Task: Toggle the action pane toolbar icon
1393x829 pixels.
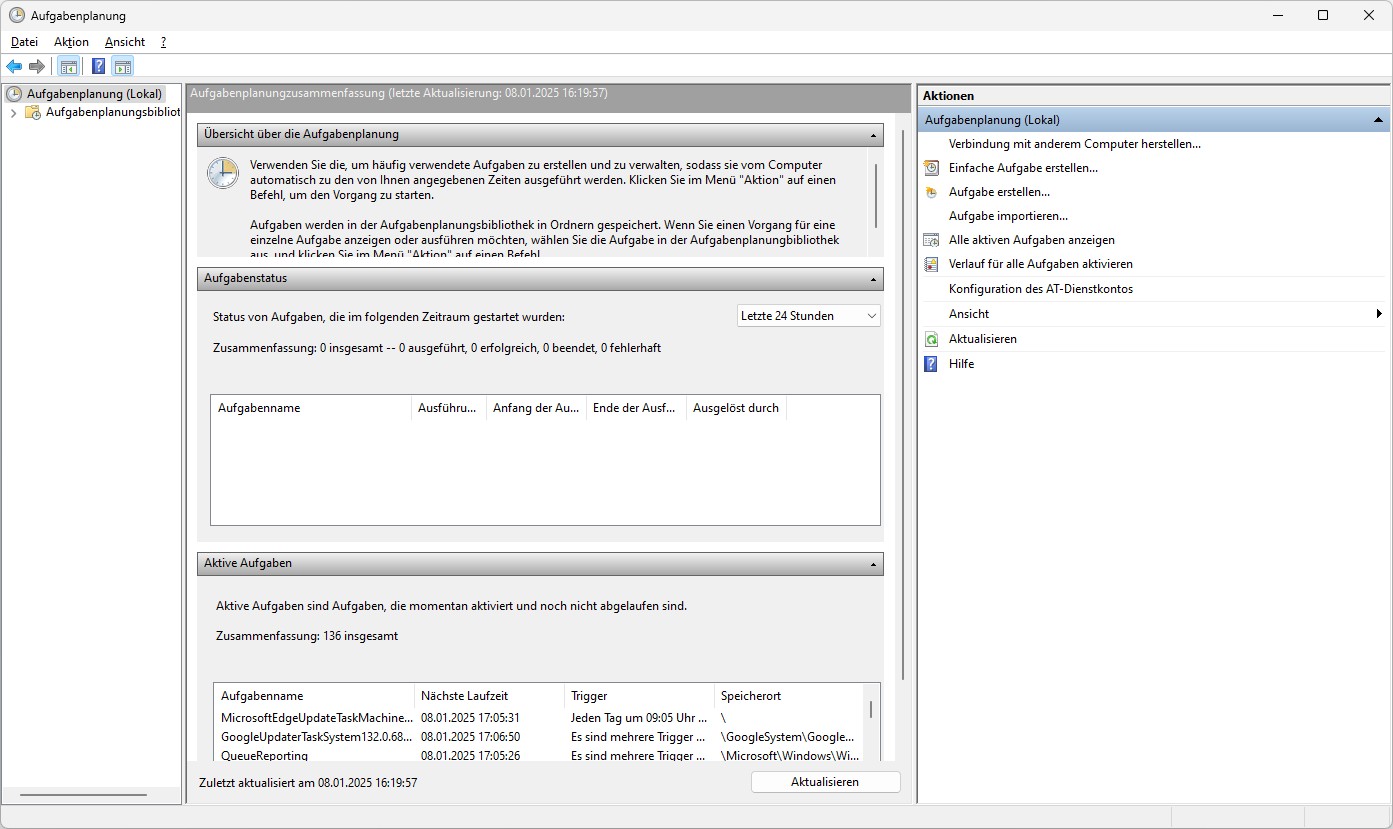Action: click(x=122, y=67)
